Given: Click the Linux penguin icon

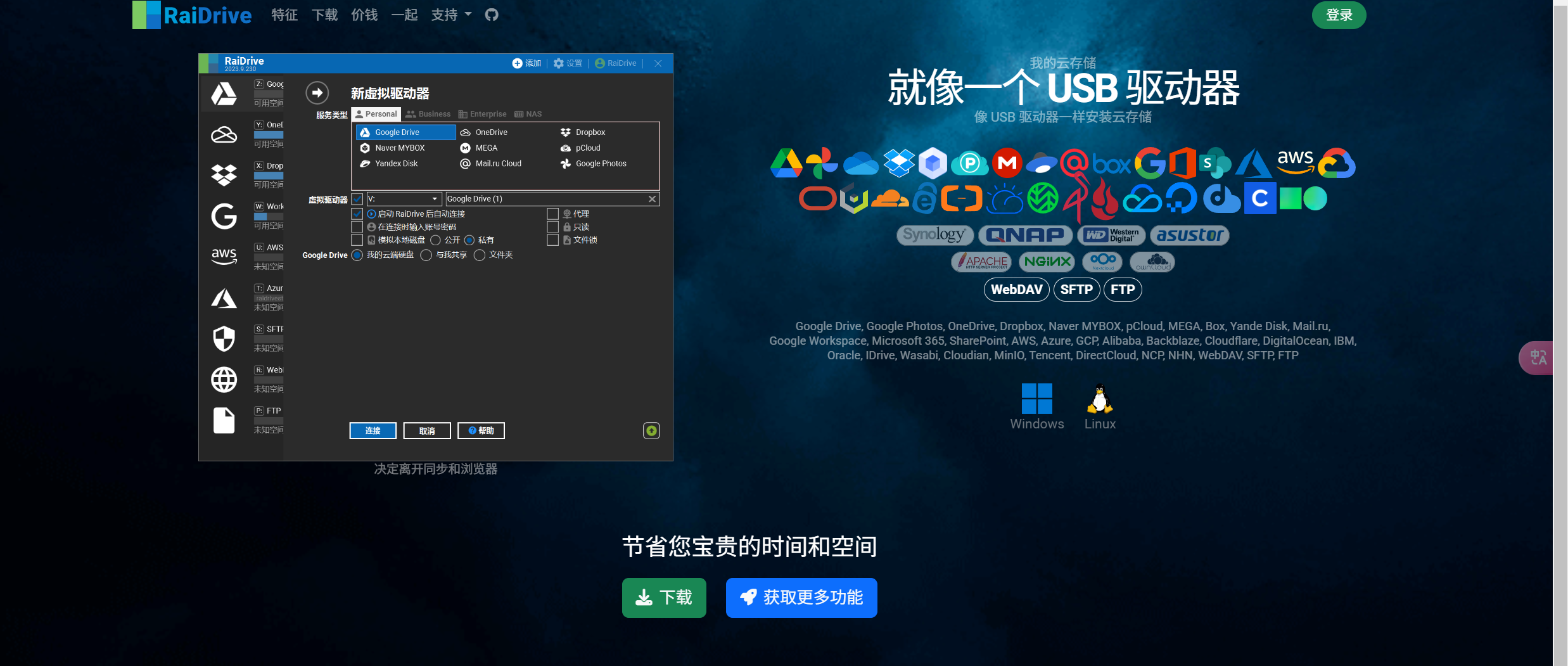Looking at the screenshot, I should coord(1099,399).
